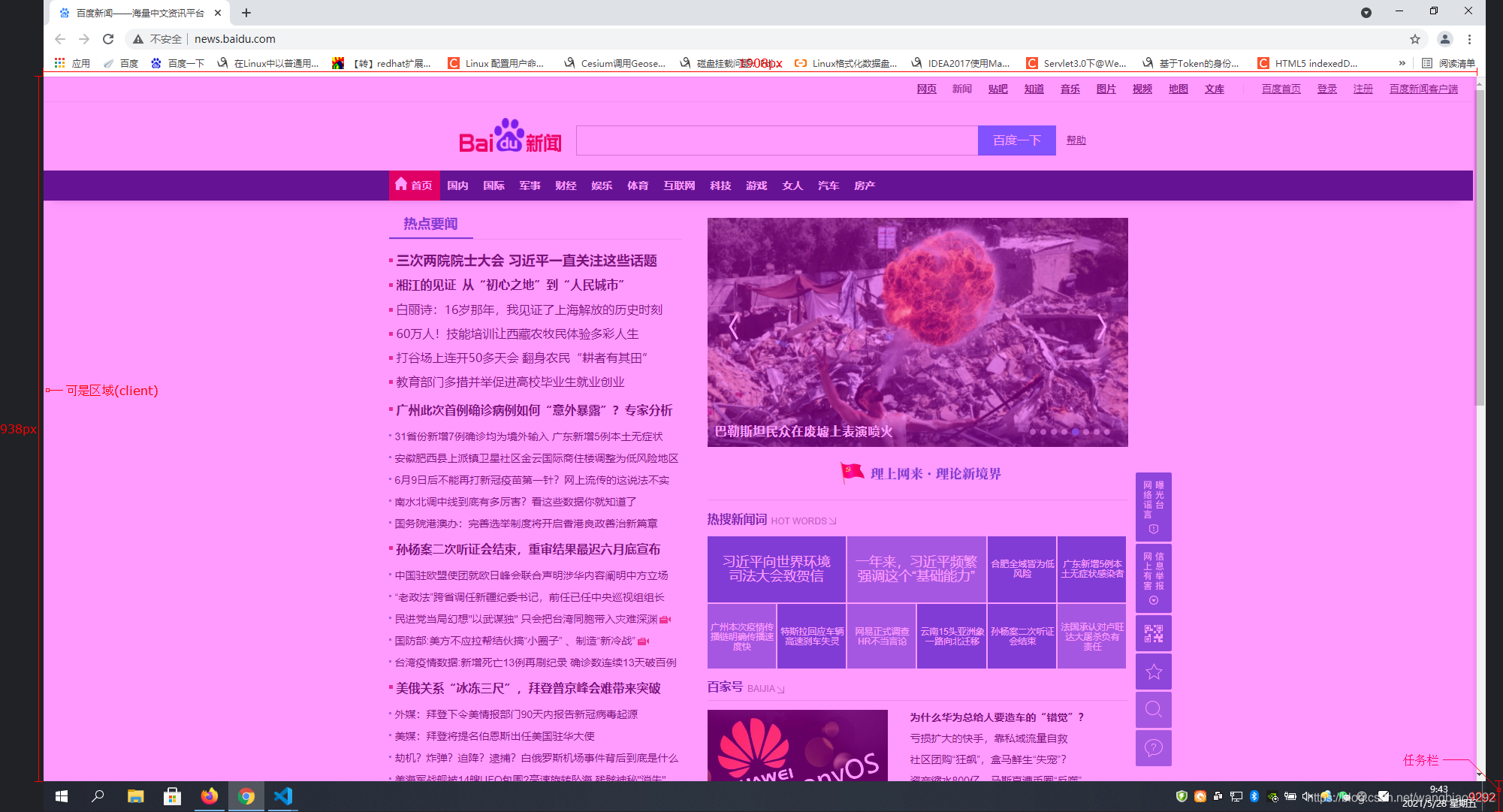Click the 注册 register link
This screenshot has height=812, width=1503.
(1363, 89)
